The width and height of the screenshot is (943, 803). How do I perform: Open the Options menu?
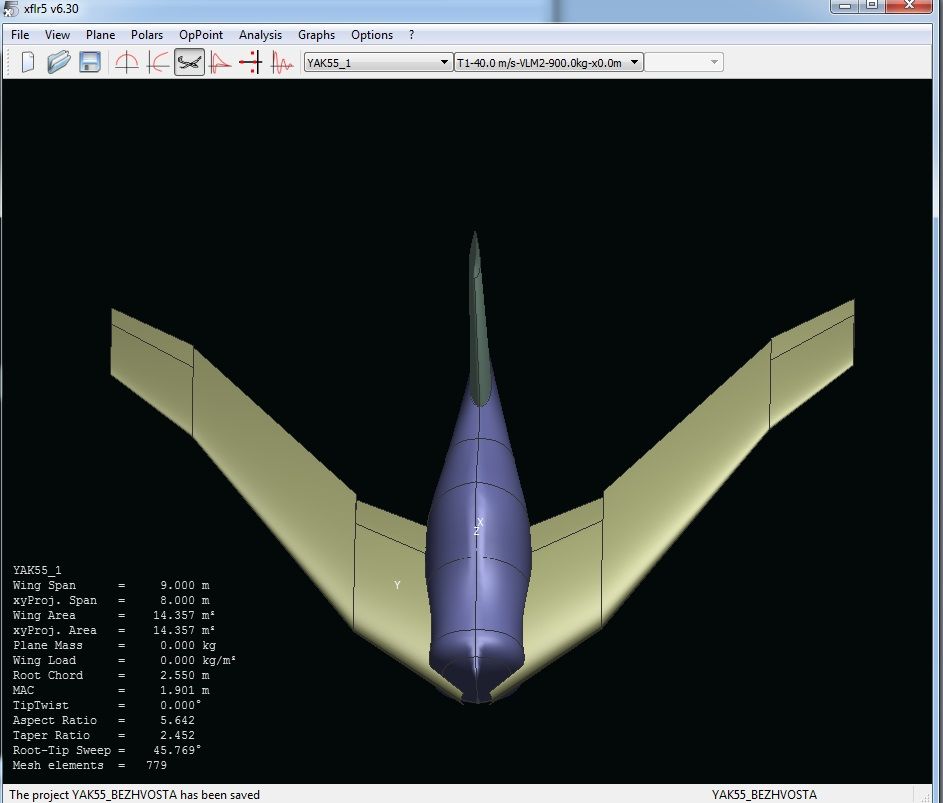tap(372, 35)
